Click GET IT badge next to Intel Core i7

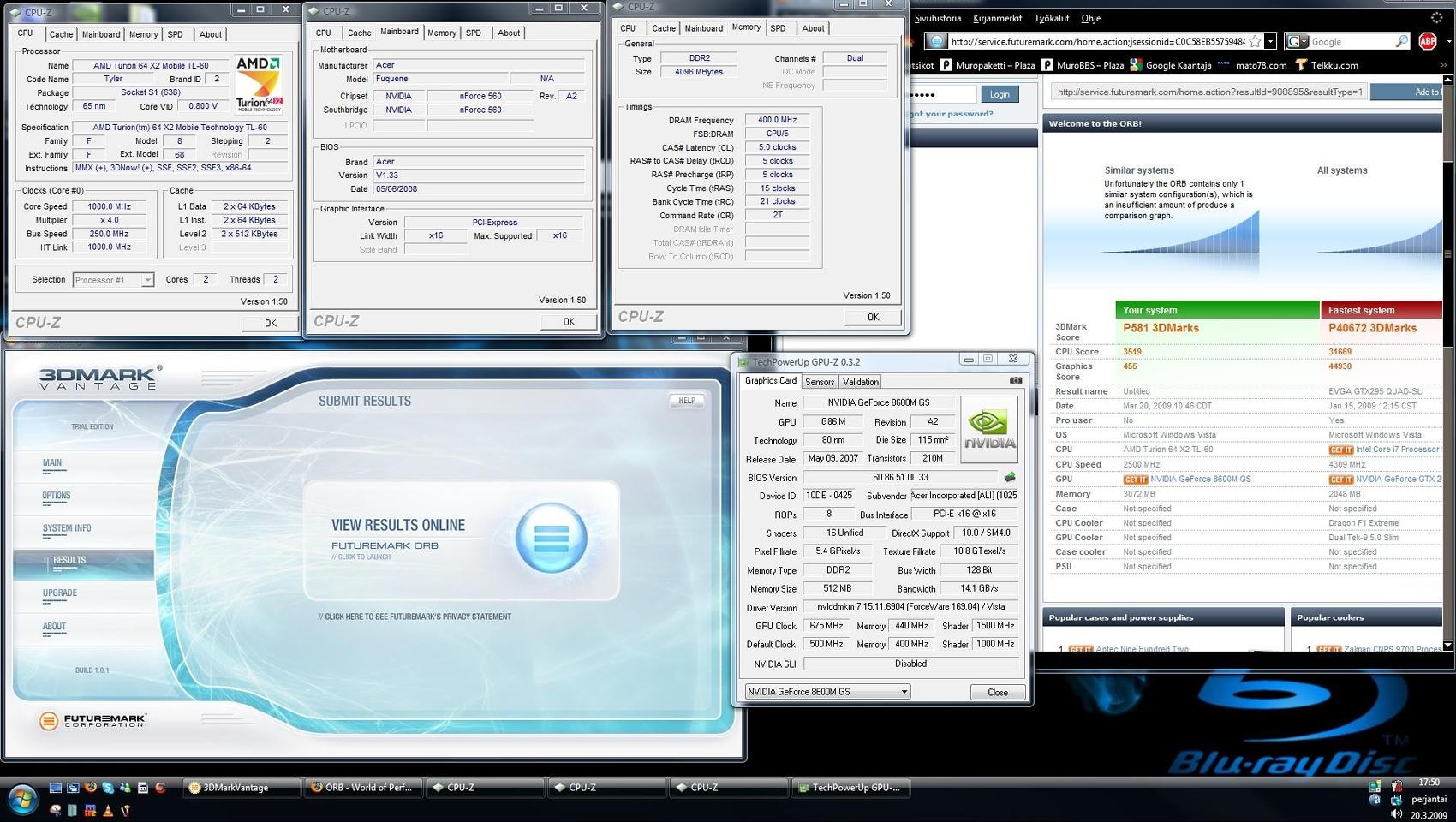click(x=1340, y=450)
